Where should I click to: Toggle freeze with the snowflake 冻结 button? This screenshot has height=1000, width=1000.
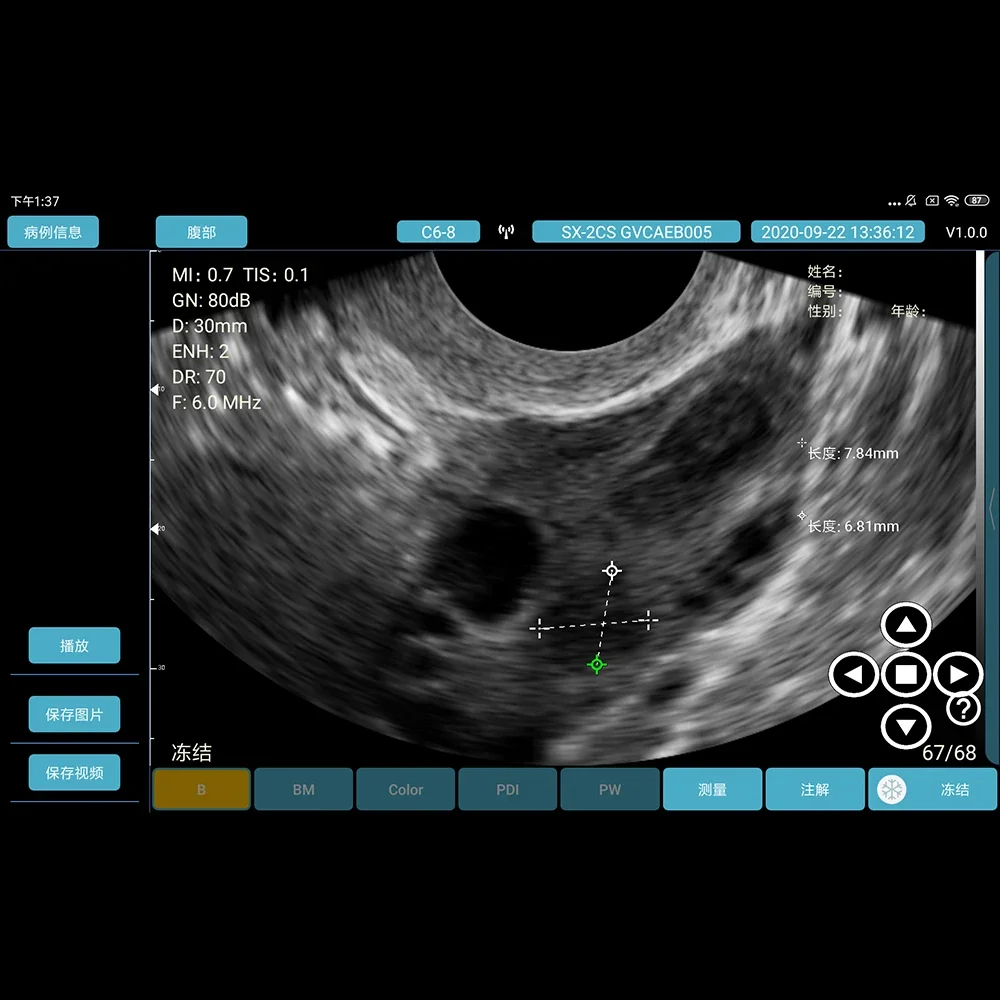coord(932,790)
